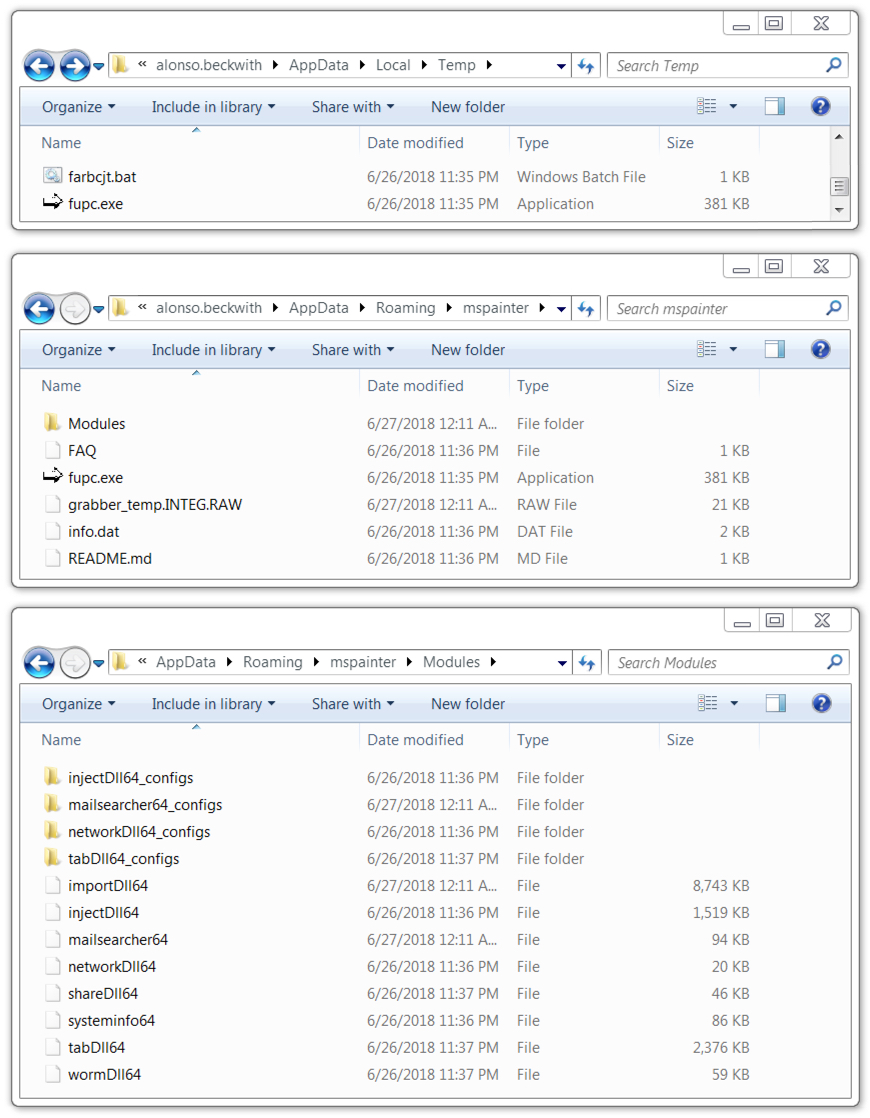Click mspainter breadcrumb in Modules window
Image resolution: width=870 pixels, height=1118 pixels.
pos(362,662)
